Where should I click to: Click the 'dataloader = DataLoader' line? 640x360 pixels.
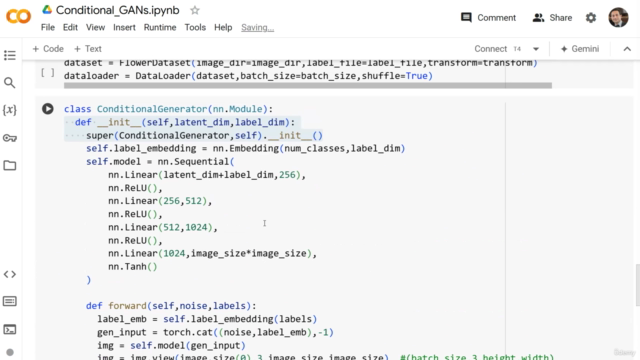(248, 76)
